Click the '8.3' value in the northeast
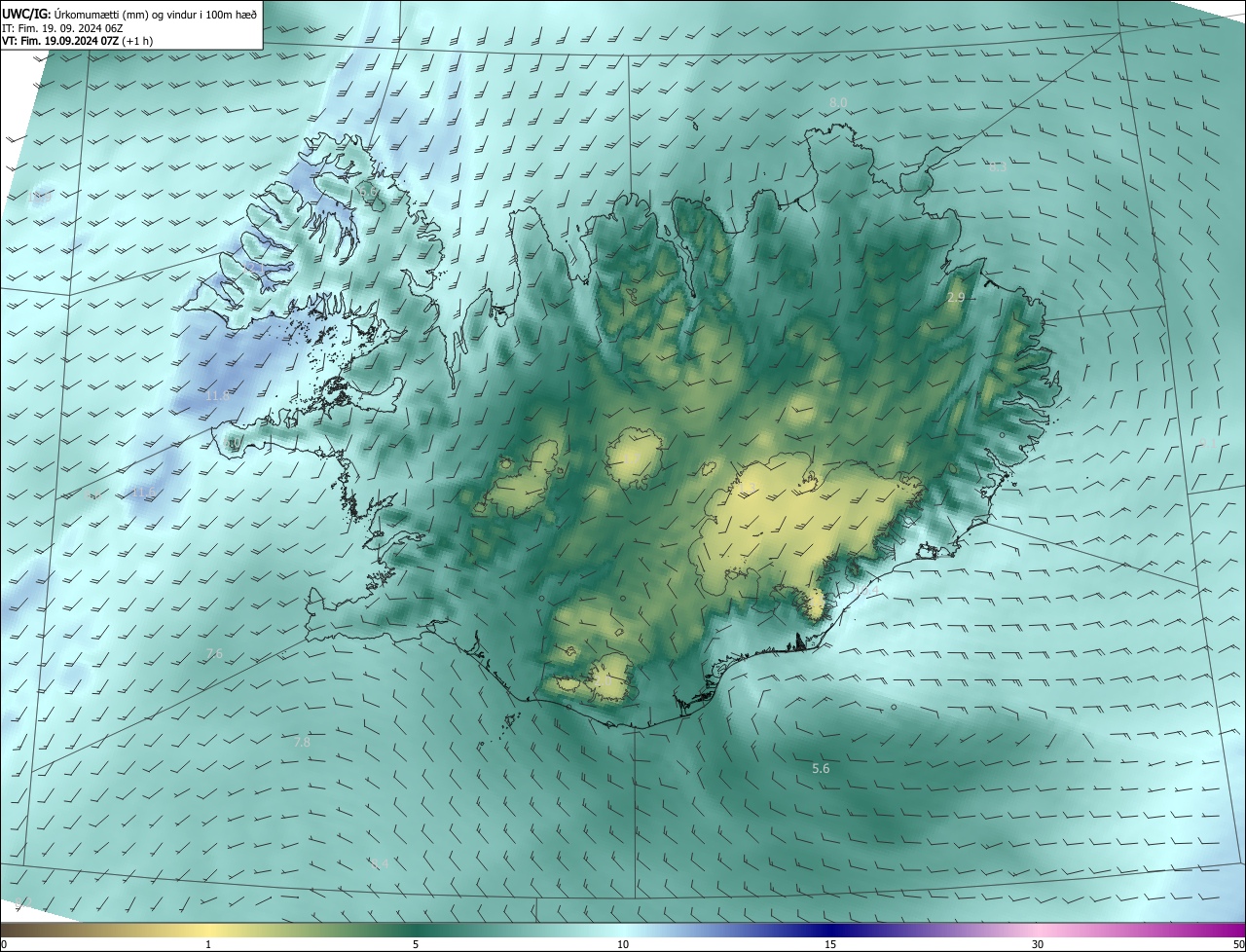This screenshot has width=1246, height=952. coord(998,167)
